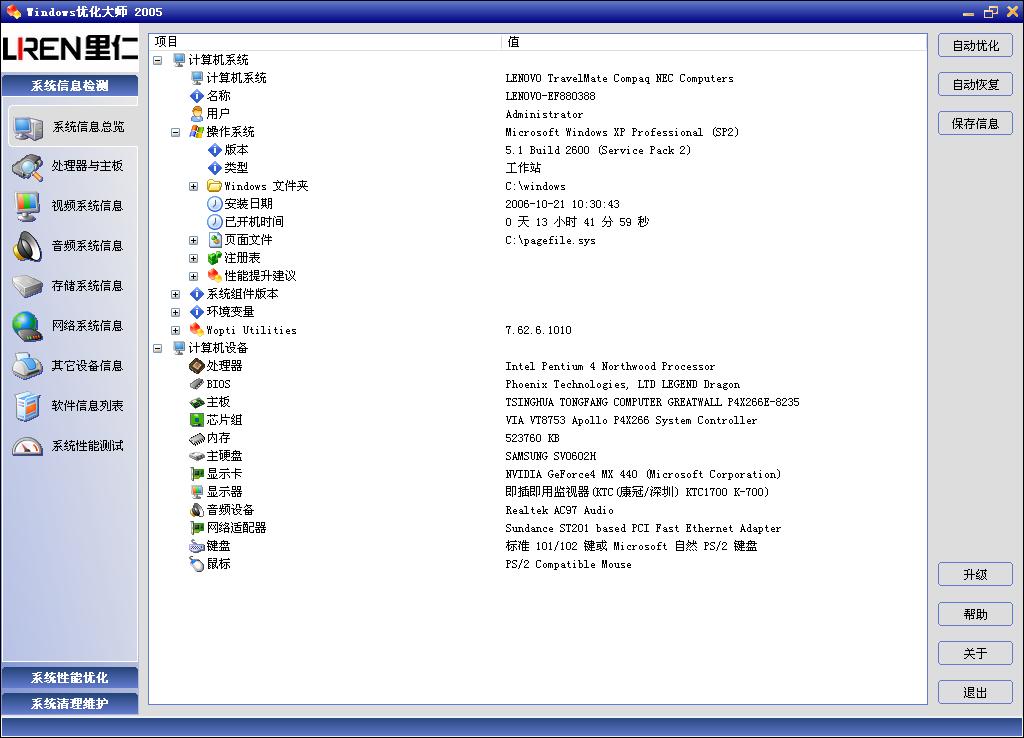Click the 值 column header
The image size is (1024, 738).
(x=714, y=42)
